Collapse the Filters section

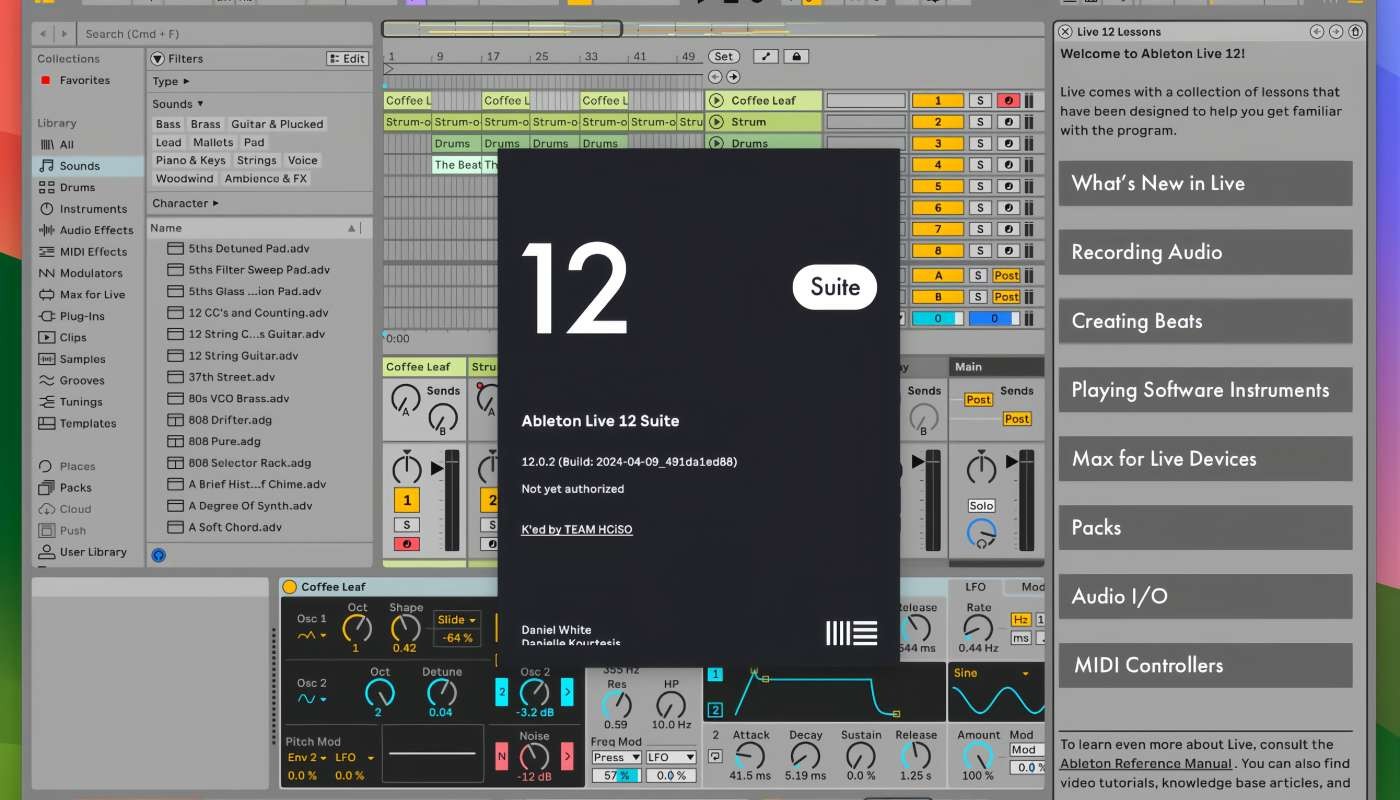(158, 59)
